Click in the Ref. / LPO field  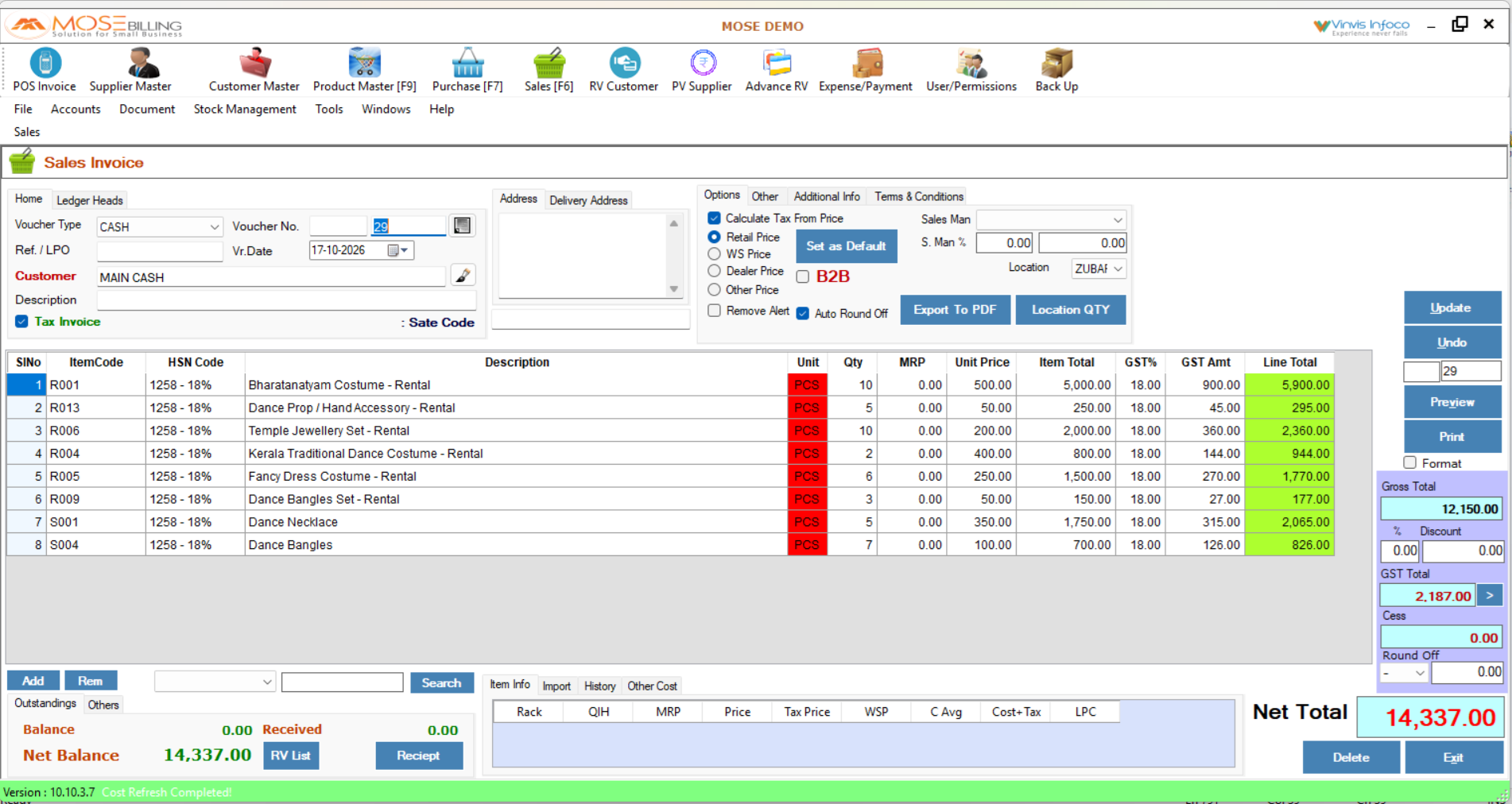(159, 251)
